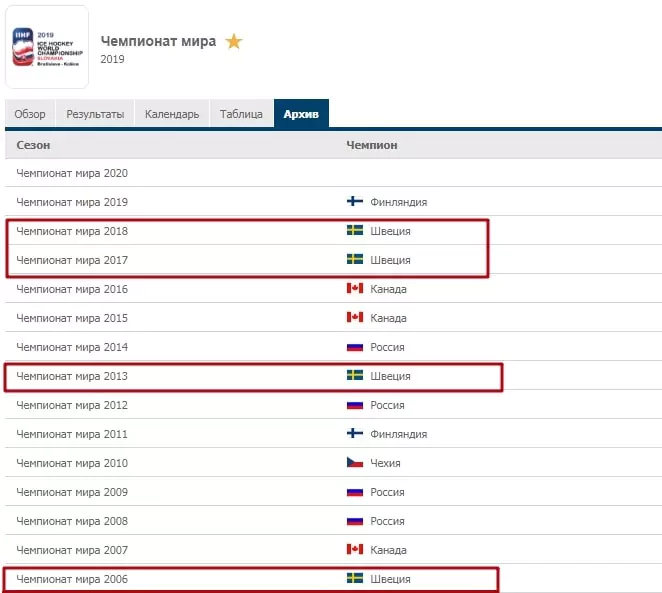Select champion Швеция for 2013
The width and height of the screenshot is (662, 593).
pos(390,376)
